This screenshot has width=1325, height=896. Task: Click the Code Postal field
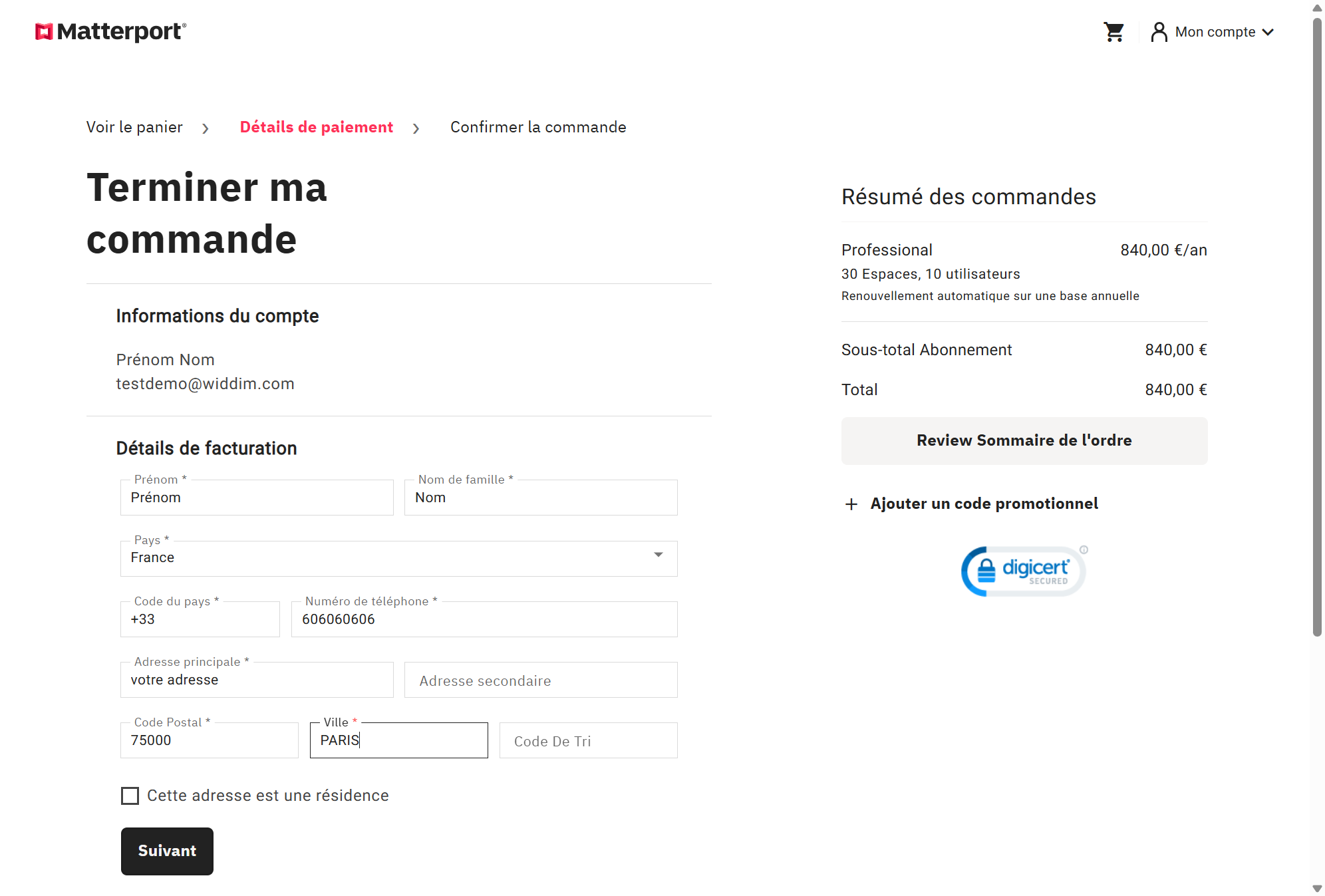click(210, 740)
